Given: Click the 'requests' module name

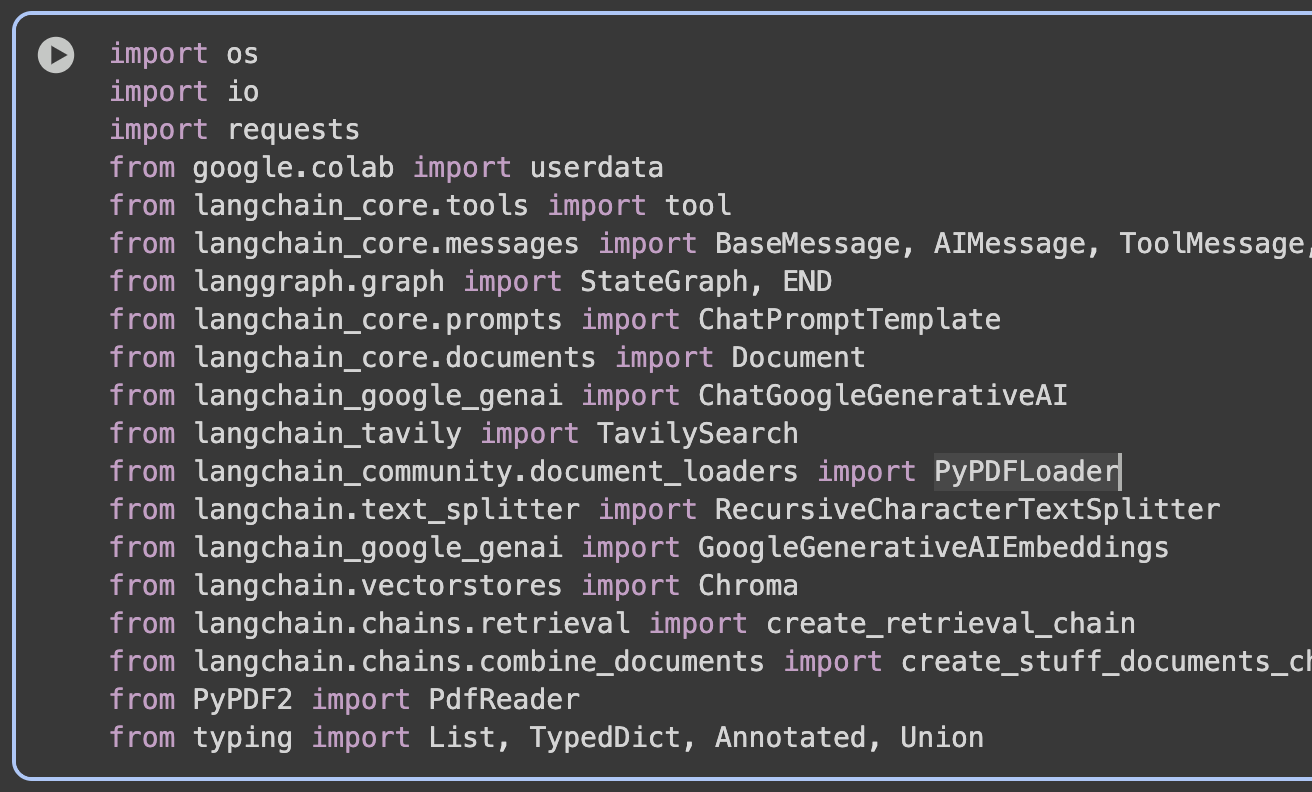Looking at the screenshot, I should click(x=293, y=129).
